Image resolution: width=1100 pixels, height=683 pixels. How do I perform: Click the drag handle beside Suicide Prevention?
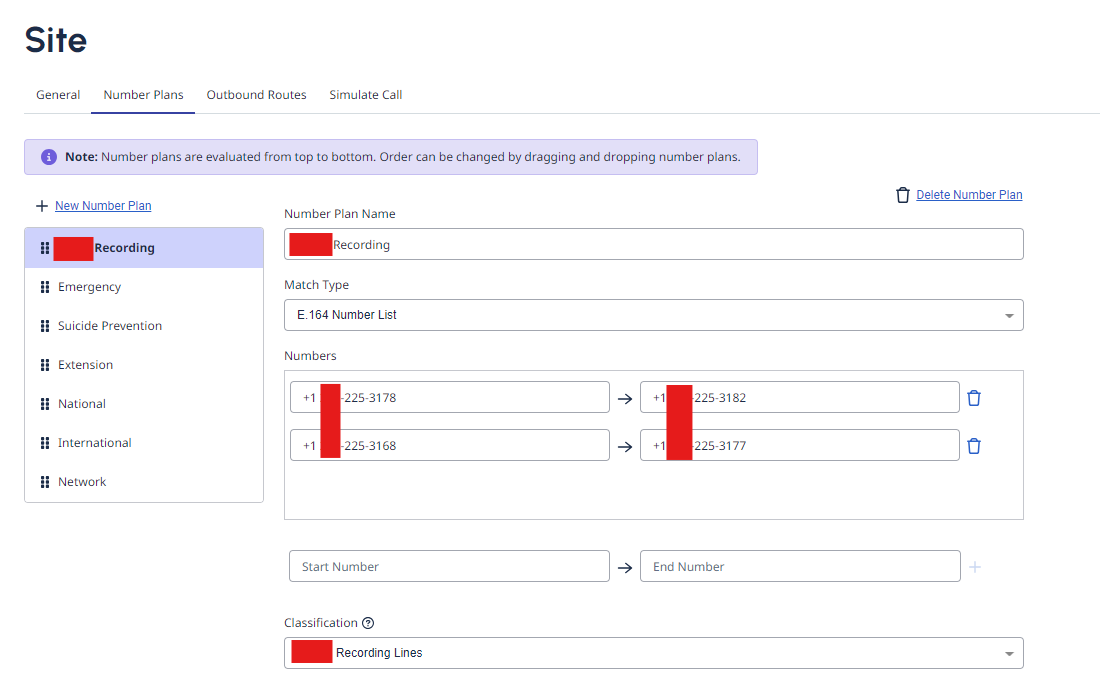(45, 326)
